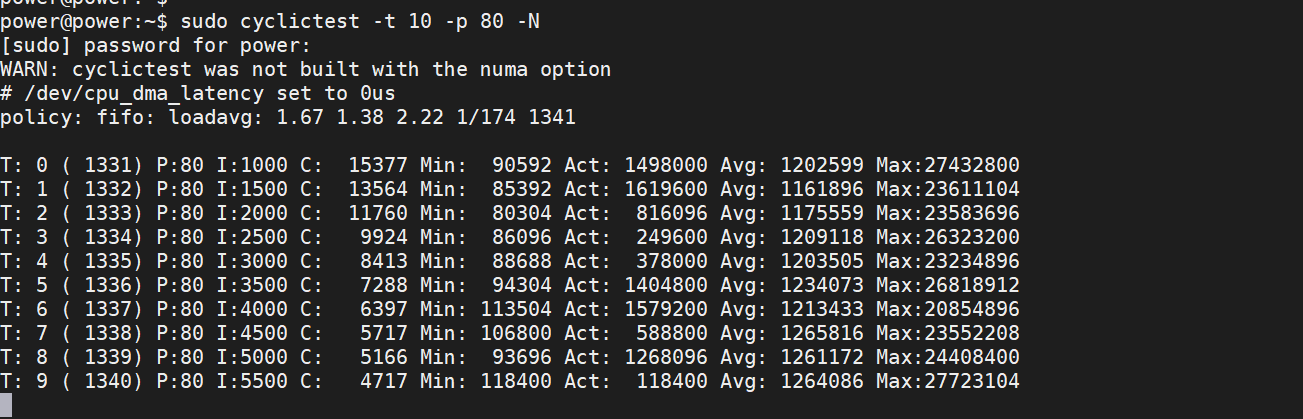Click the terminal cursor block at bottom
This screenshot has height=419, width=1303.
pos(6,405)
